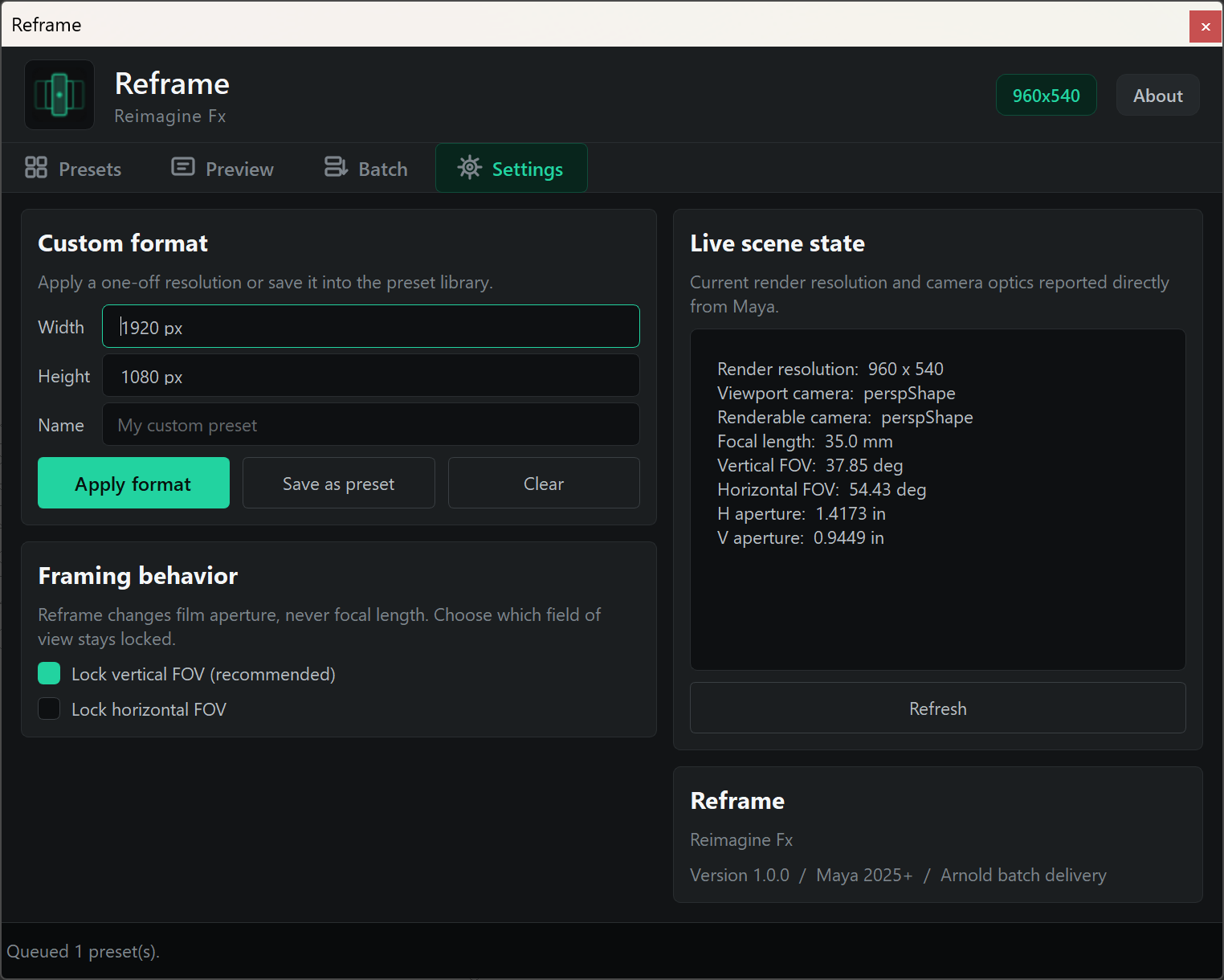
Task: Click the Name preset text field
Action: point(371,424)
